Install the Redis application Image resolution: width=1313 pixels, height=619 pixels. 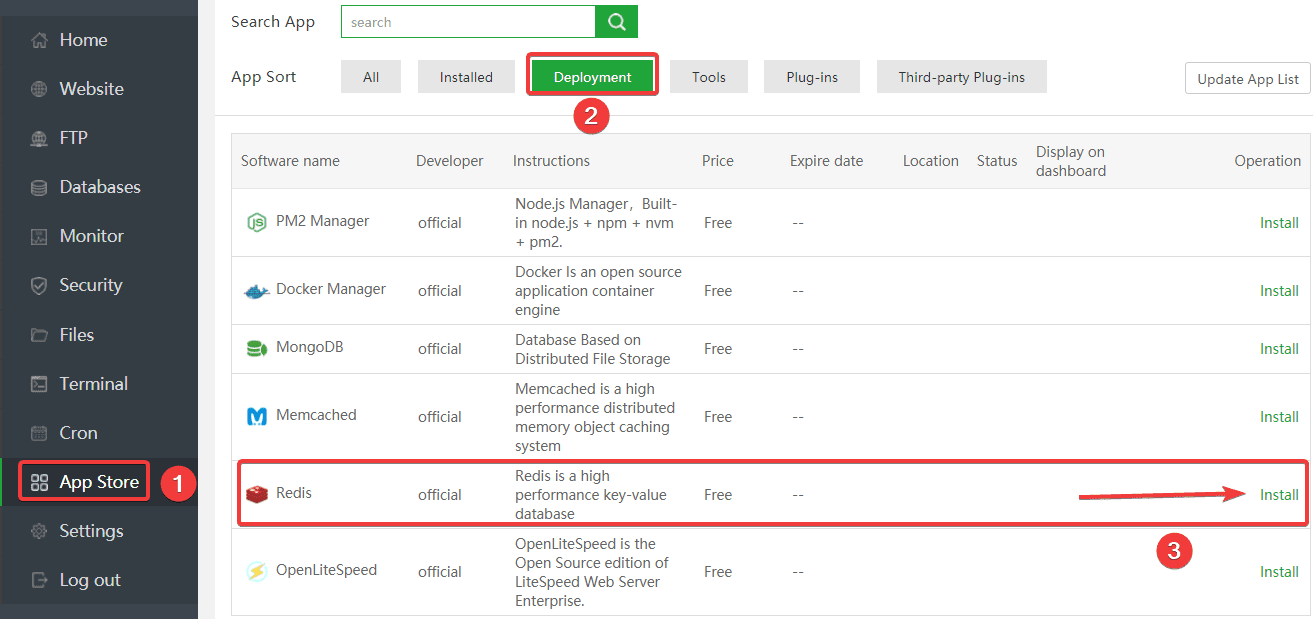point(1279,494)
